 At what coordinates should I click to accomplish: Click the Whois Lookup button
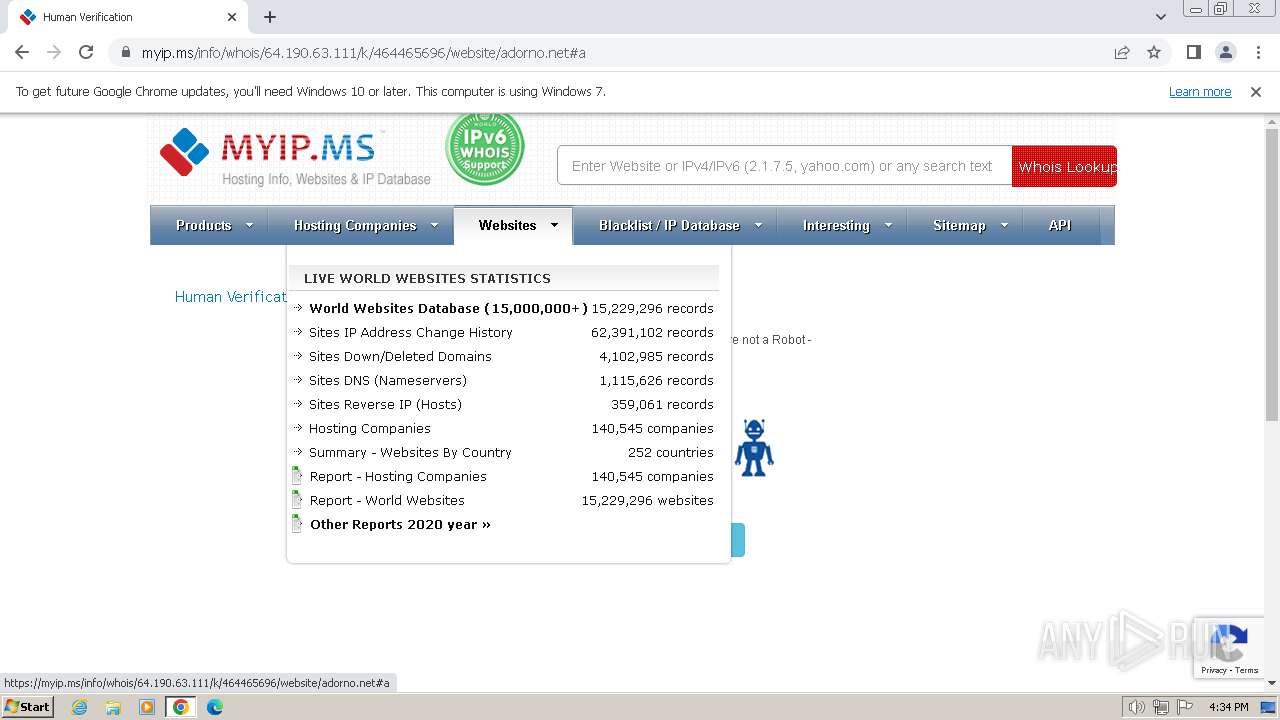[x=1064, y=166]
